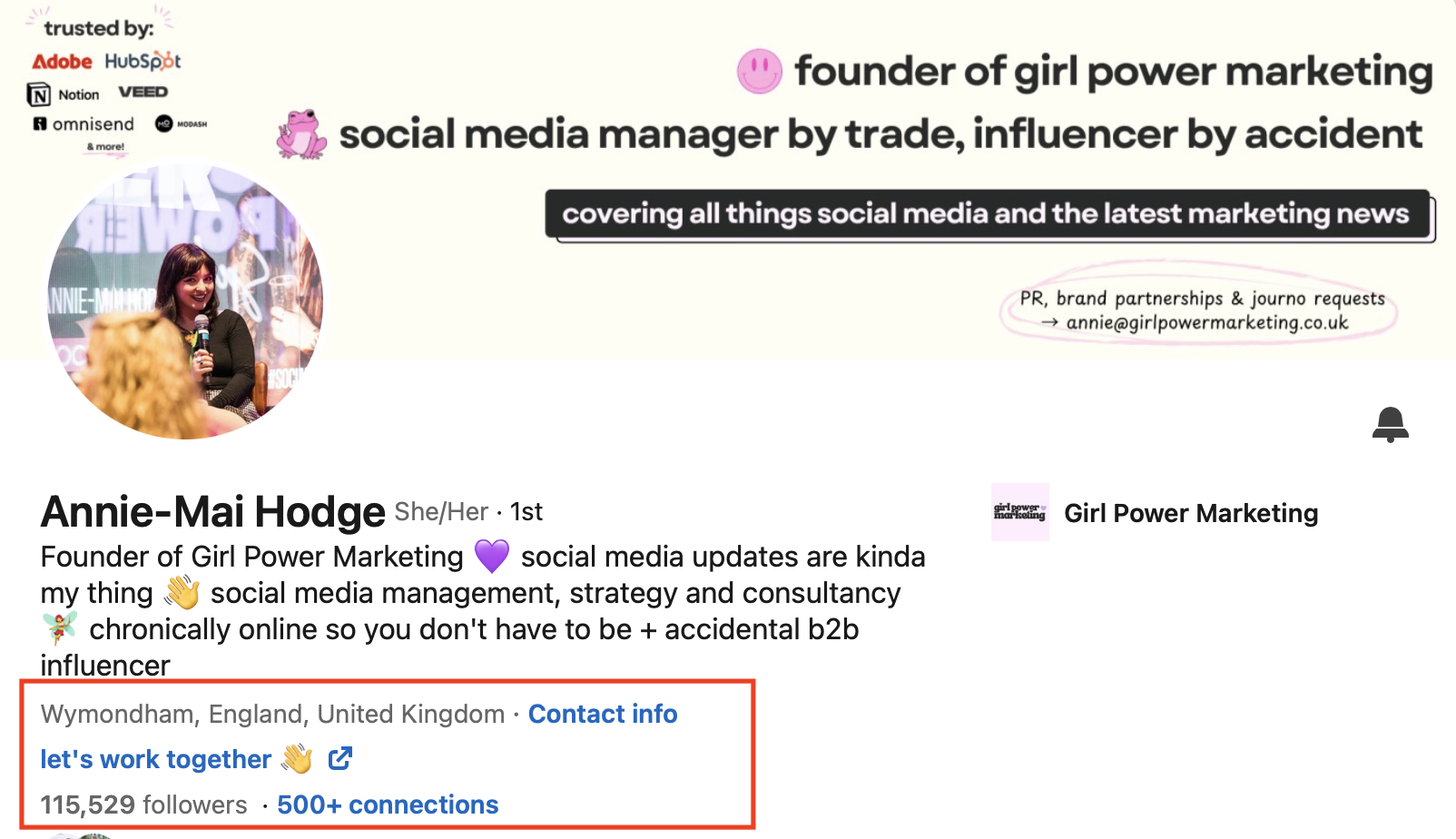The height and width of the screenshot is (839, 1456).
Task: Click the pink smiley face in banner
Action: (759, 71)
